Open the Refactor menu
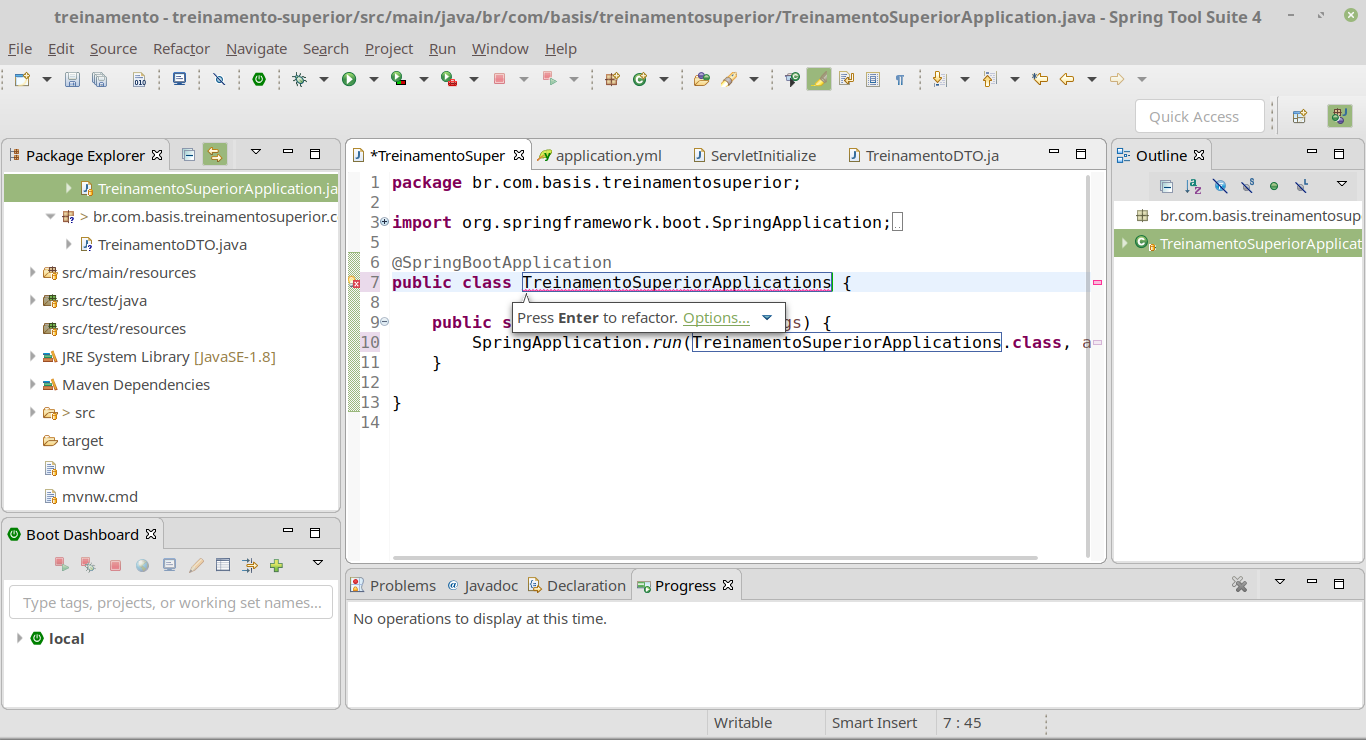This screenshot has height=740, width=1366. coord(181,49)
